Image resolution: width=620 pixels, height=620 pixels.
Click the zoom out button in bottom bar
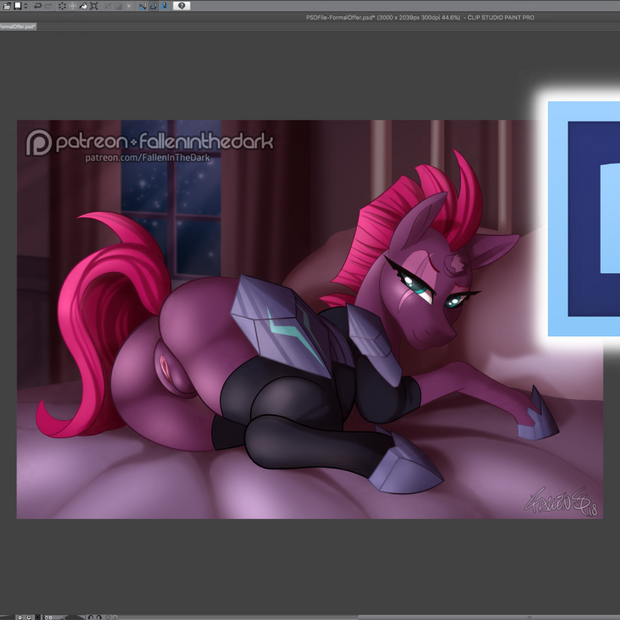[x=20, y=617]
